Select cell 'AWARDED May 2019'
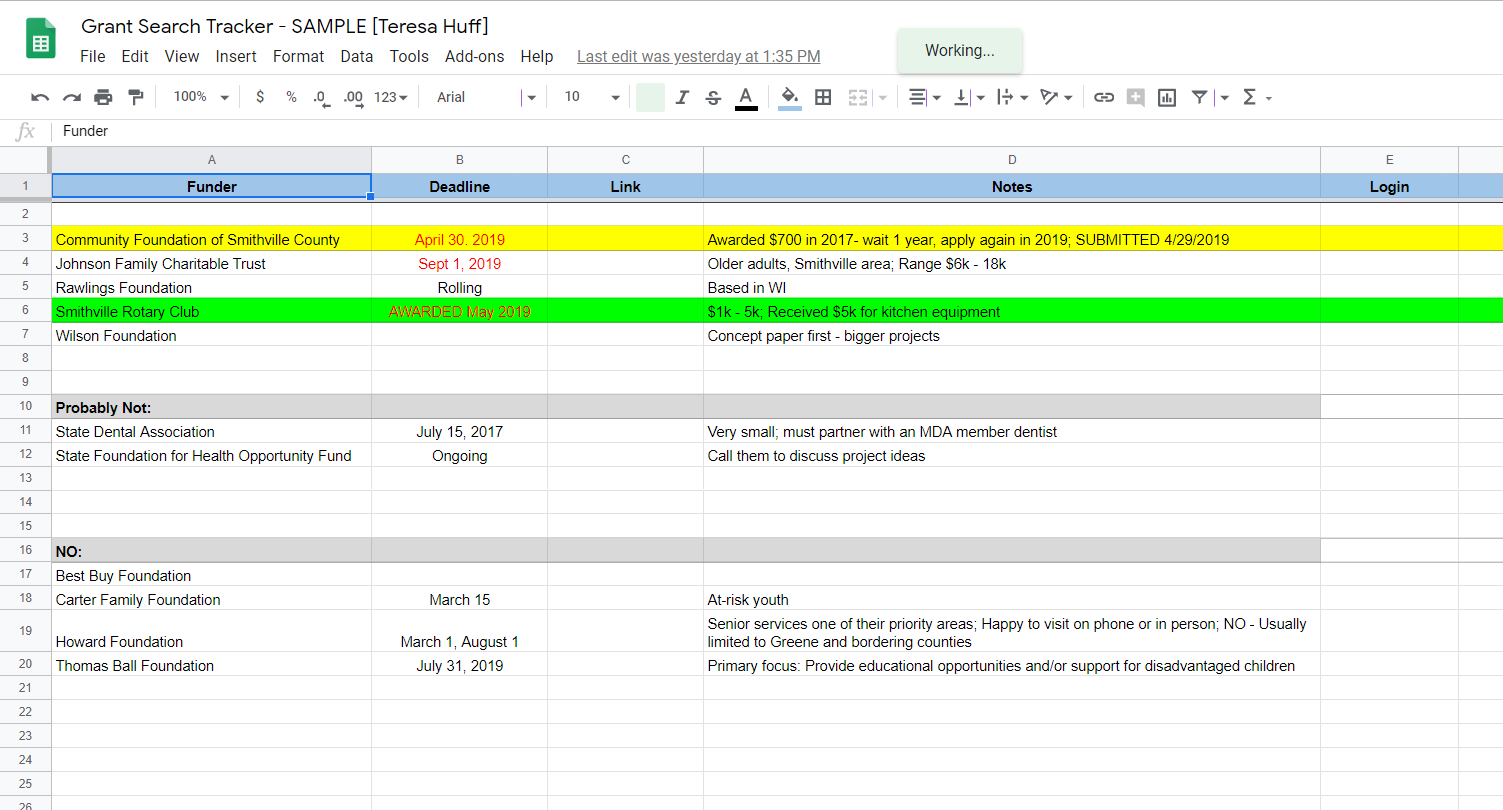This screenshot has width=1503, height=810. click(460, 311)
